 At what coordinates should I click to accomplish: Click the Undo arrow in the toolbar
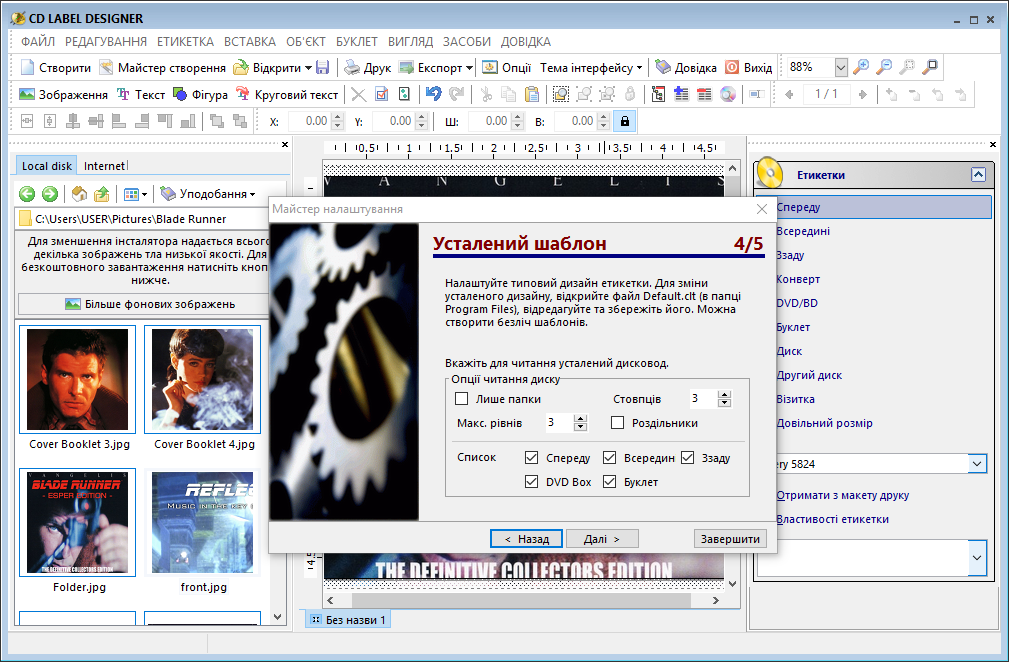(x=433, y=95)
